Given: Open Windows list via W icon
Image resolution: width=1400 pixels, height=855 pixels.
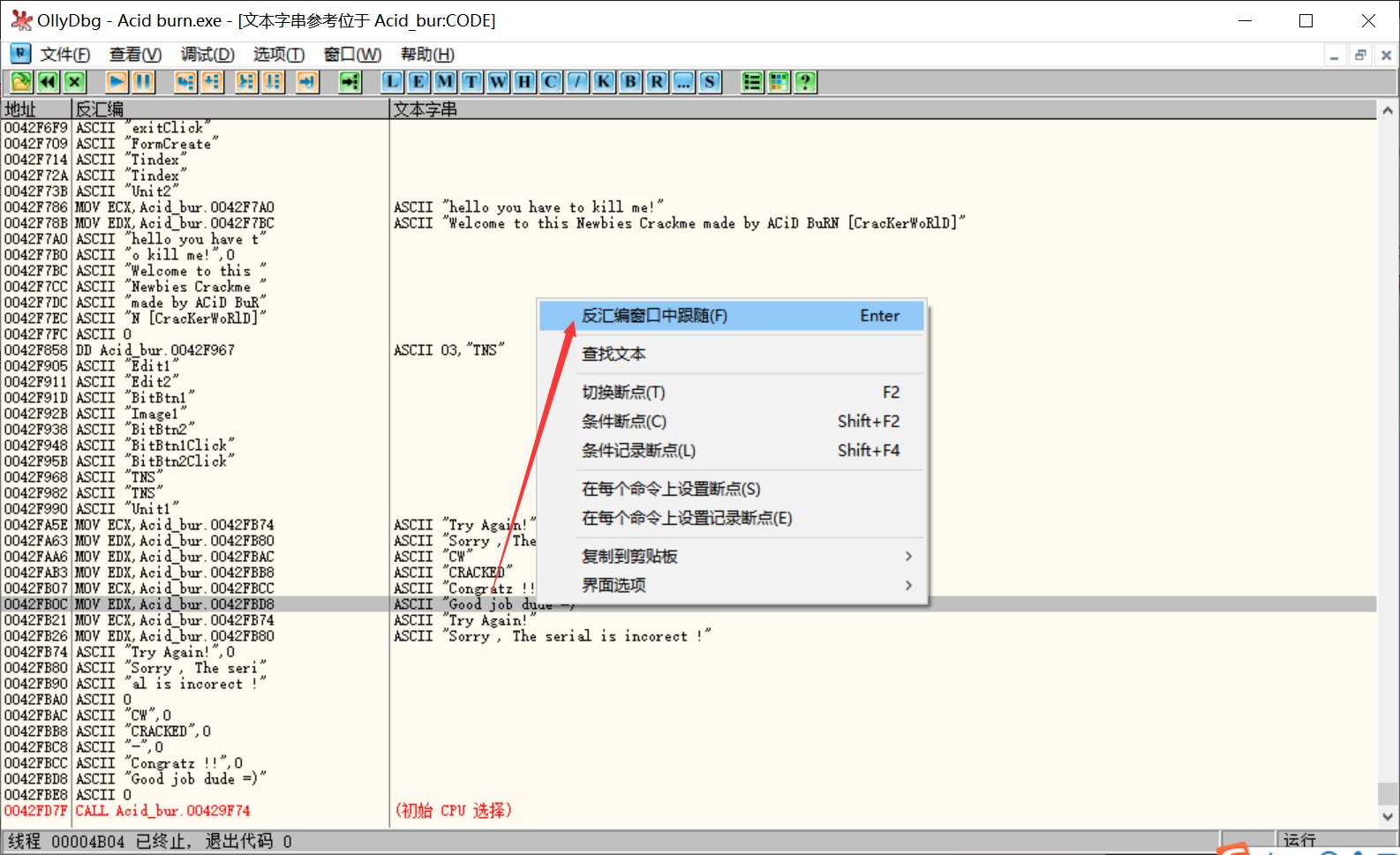Looking at the screenshot, I should (498, 82).
